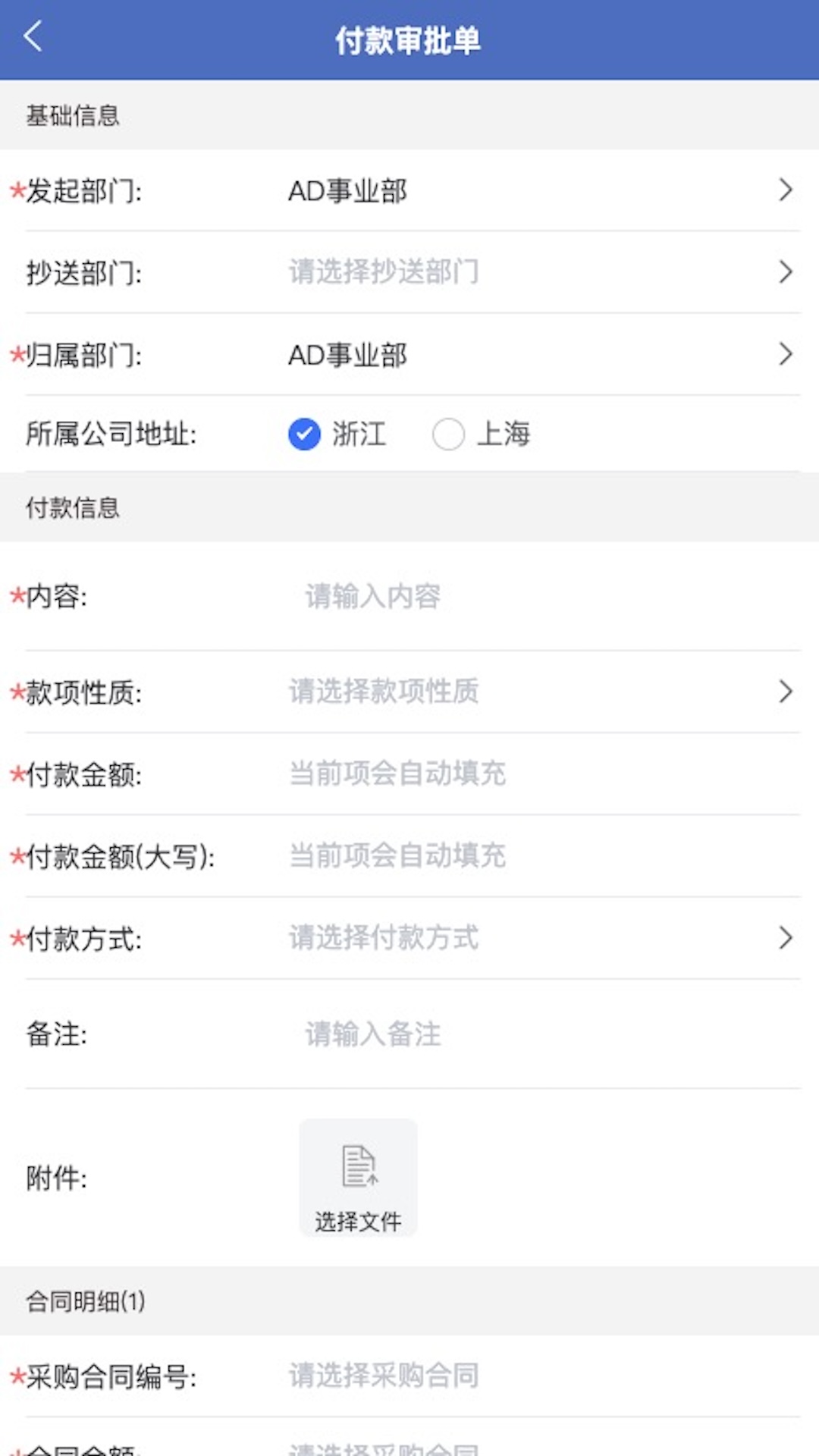Viewport: 819px width, 1456px height.
Task: Select the 采购合同编号 field
Action: click(x=384, y=1376)
